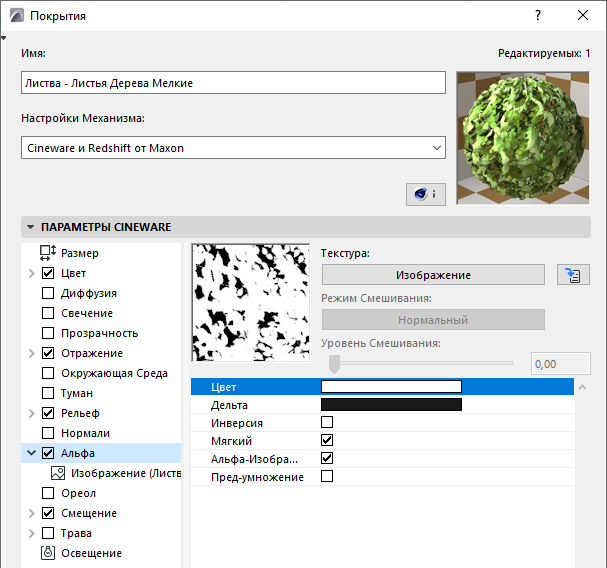Click the load texture settings icon button
This screenshot has height=568, width=607.
coord(573,275)
